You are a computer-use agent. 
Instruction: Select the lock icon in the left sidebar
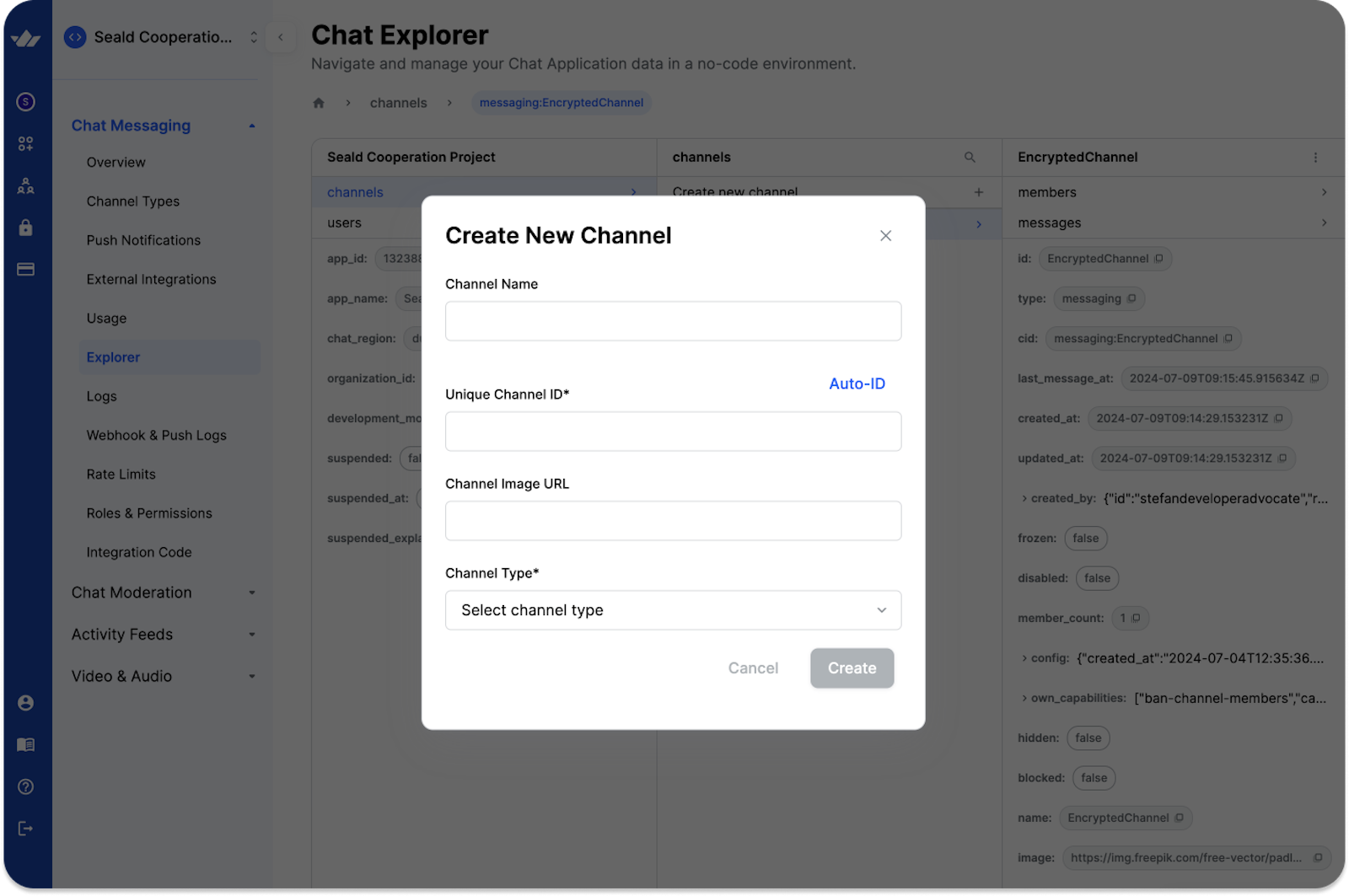(25, 228)
